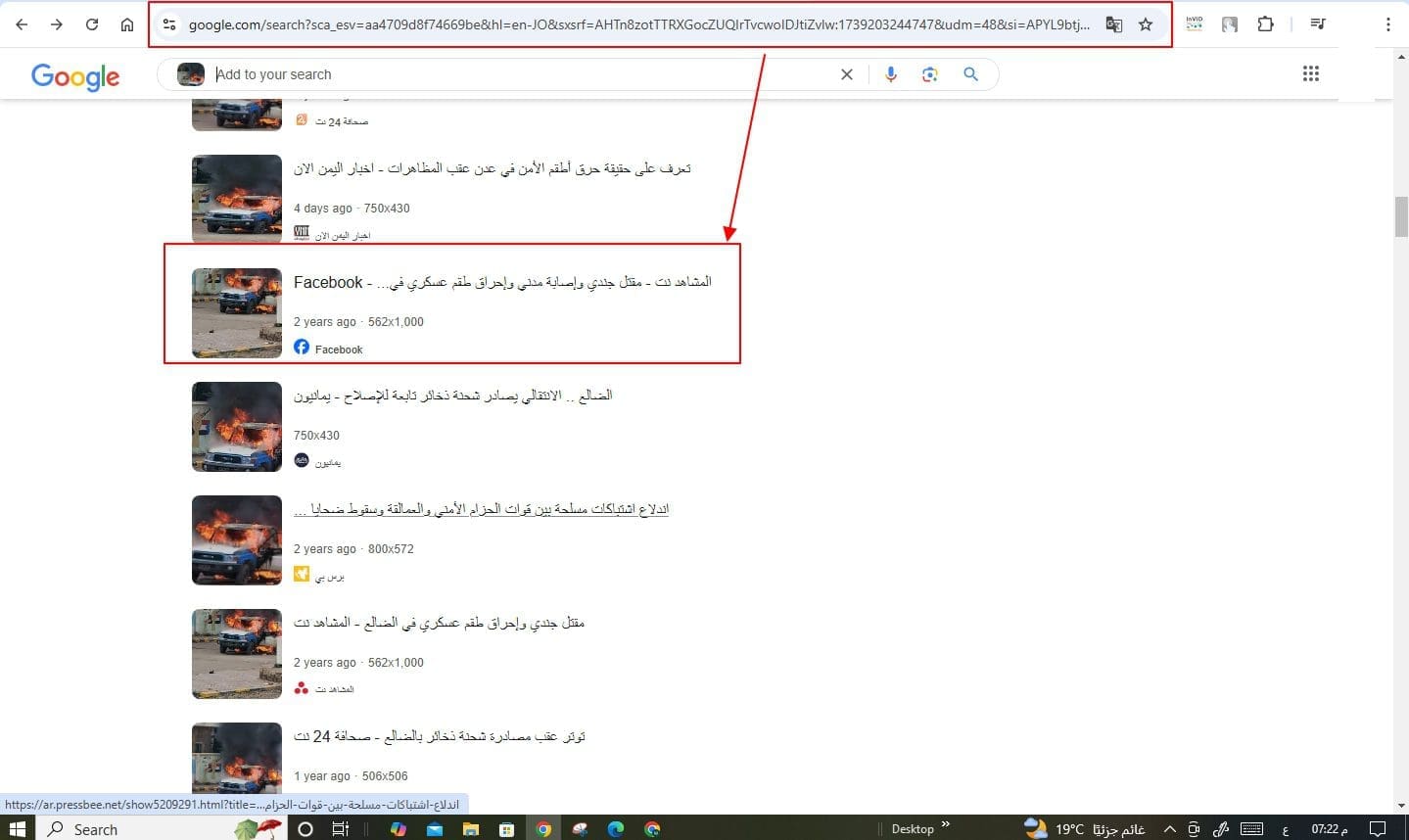
Task: Open the burning truck thumbnail of Facebook result
Action: point(237,313)
